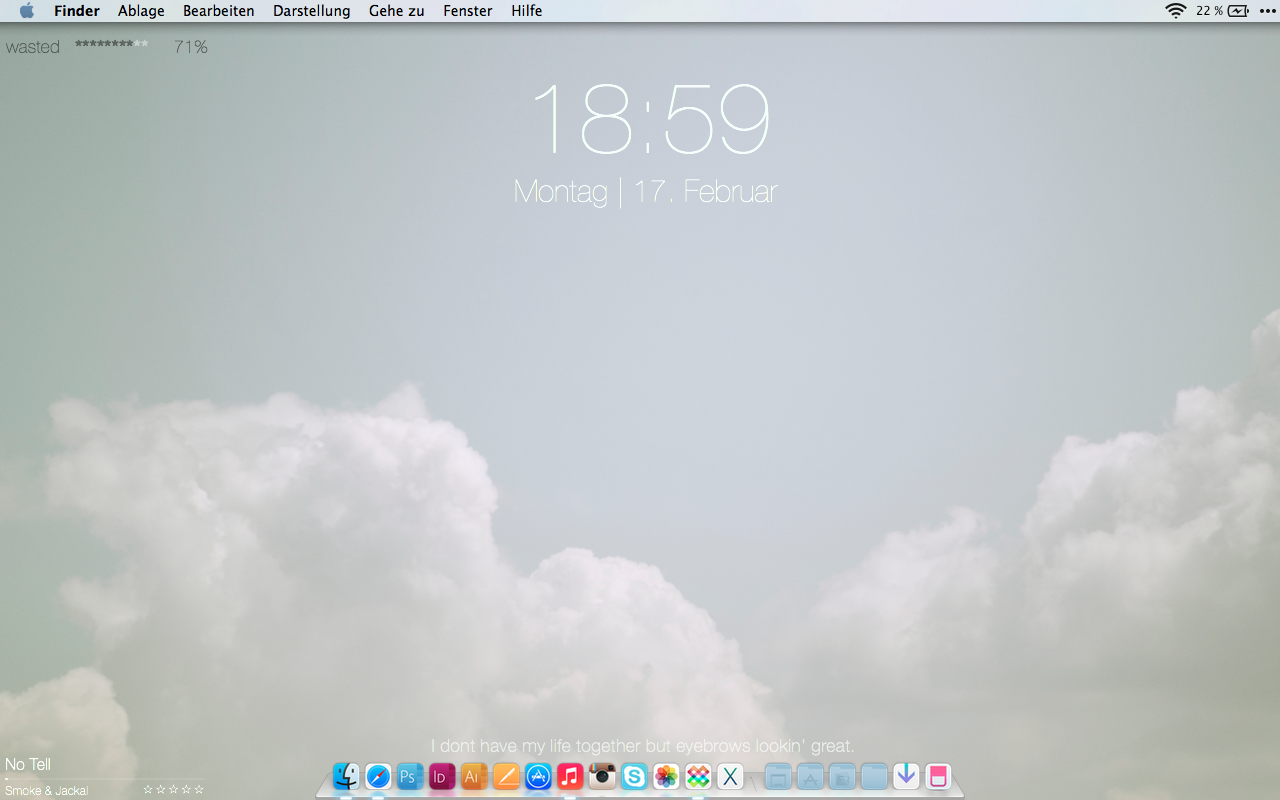Open the Finder menu
Screen dimensions: 1280x800
pos(77,11)
